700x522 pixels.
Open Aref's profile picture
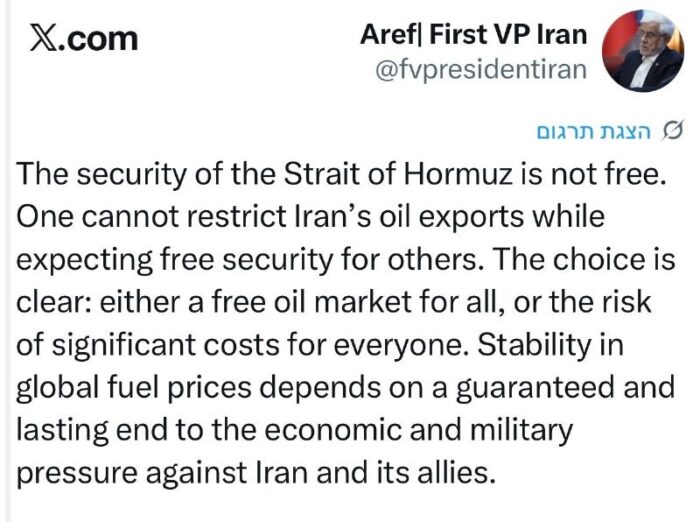pos(649,50)
